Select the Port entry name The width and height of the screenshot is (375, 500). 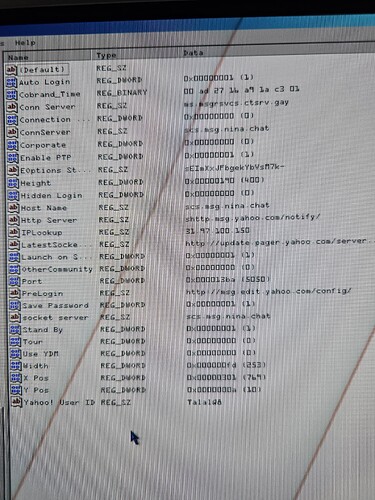[32, 281]
